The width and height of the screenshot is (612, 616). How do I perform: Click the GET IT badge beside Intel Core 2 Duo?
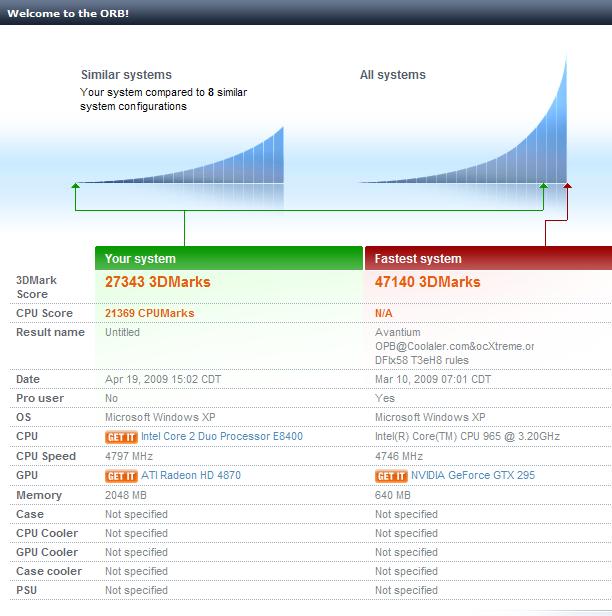[x=121, y=437]
